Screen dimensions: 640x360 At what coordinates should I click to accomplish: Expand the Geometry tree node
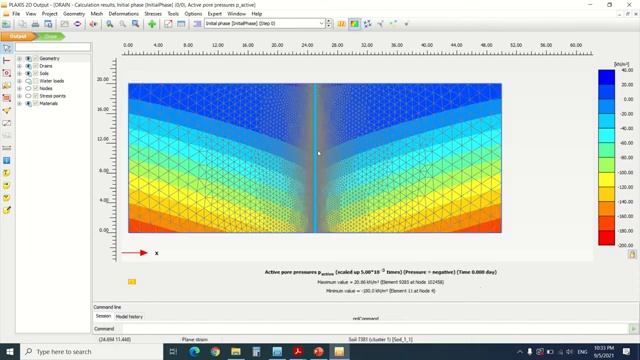[x=19, y=58]
